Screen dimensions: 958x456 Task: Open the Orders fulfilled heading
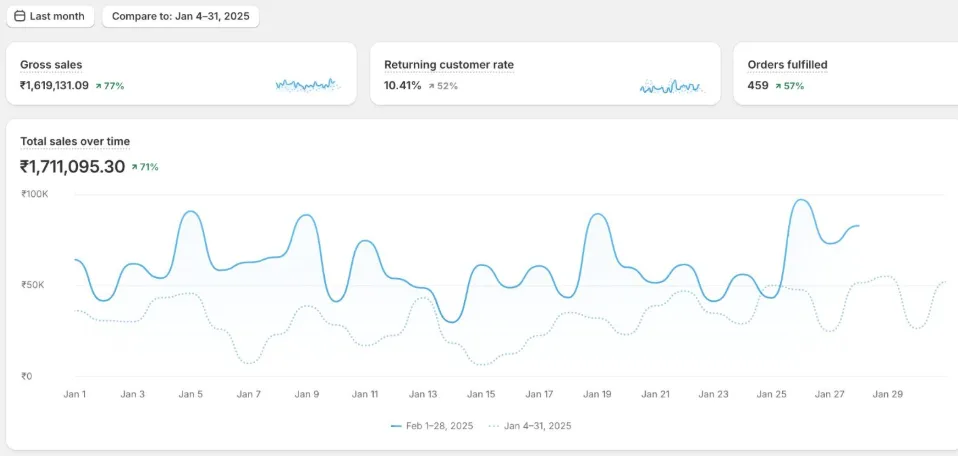pyautogui.click(x=788, y=65)
